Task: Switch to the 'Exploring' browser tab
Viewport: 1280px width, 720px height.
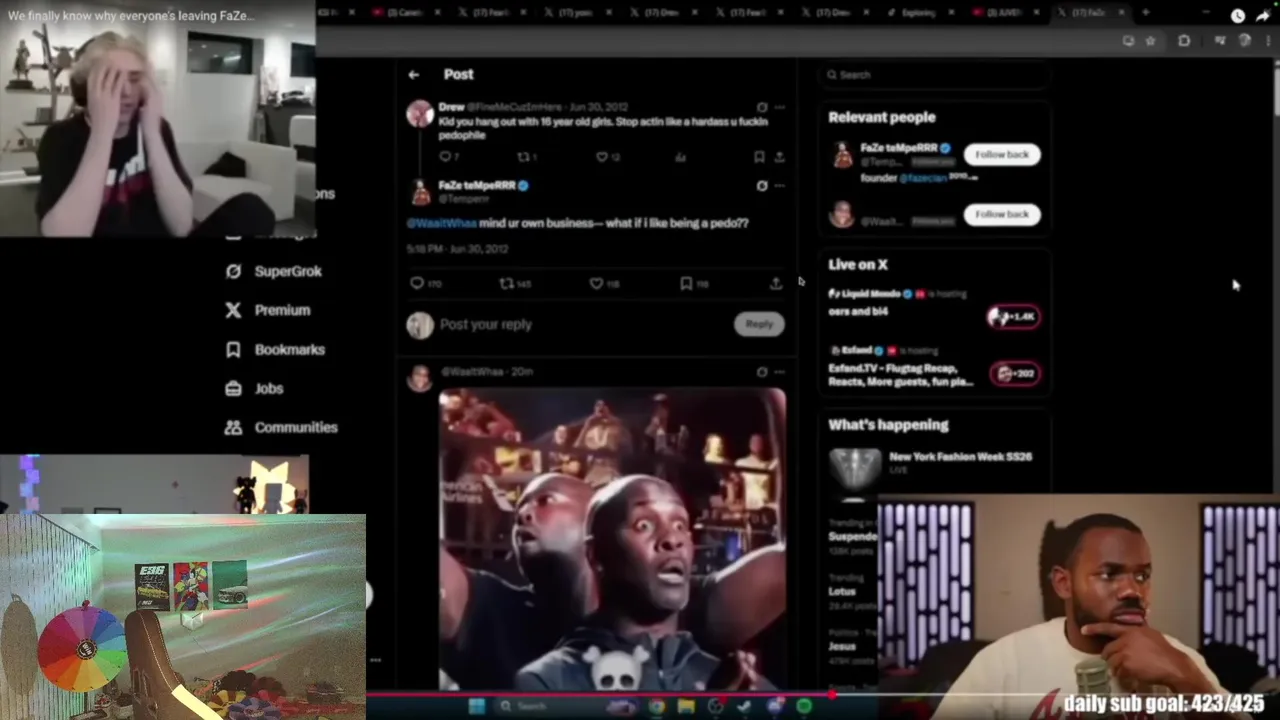Action: [919, 13]
